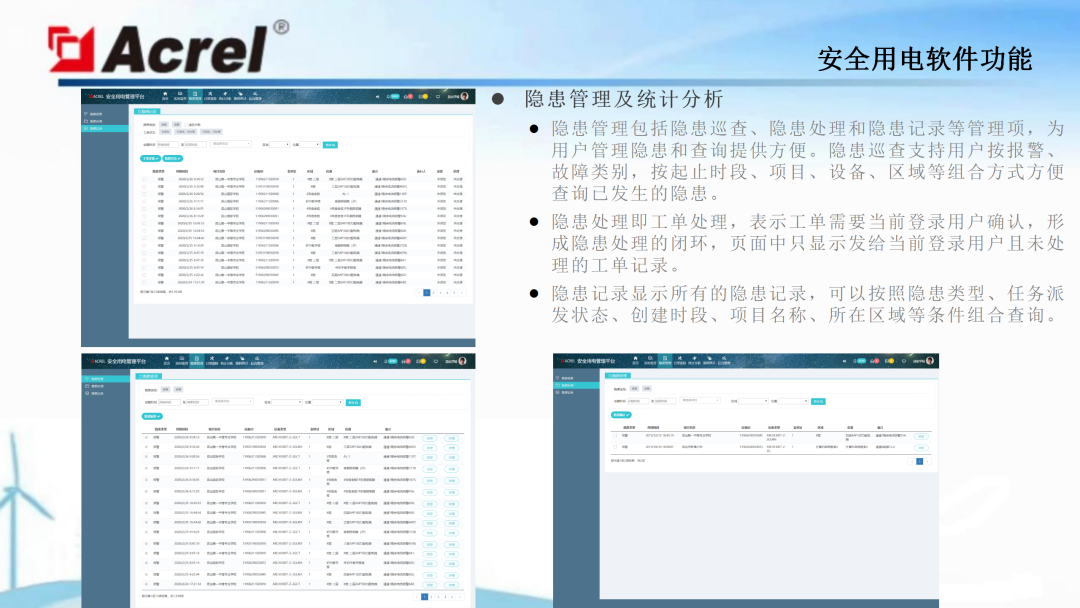Click monitor icon in the 隐患巡查 screenshot header

tap(435, 361)
